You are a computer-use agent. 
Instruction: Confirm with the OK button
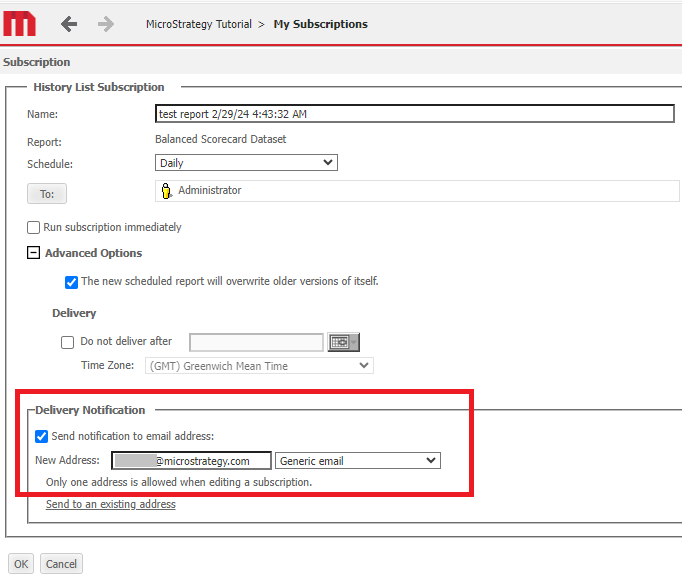coord(21,564)
